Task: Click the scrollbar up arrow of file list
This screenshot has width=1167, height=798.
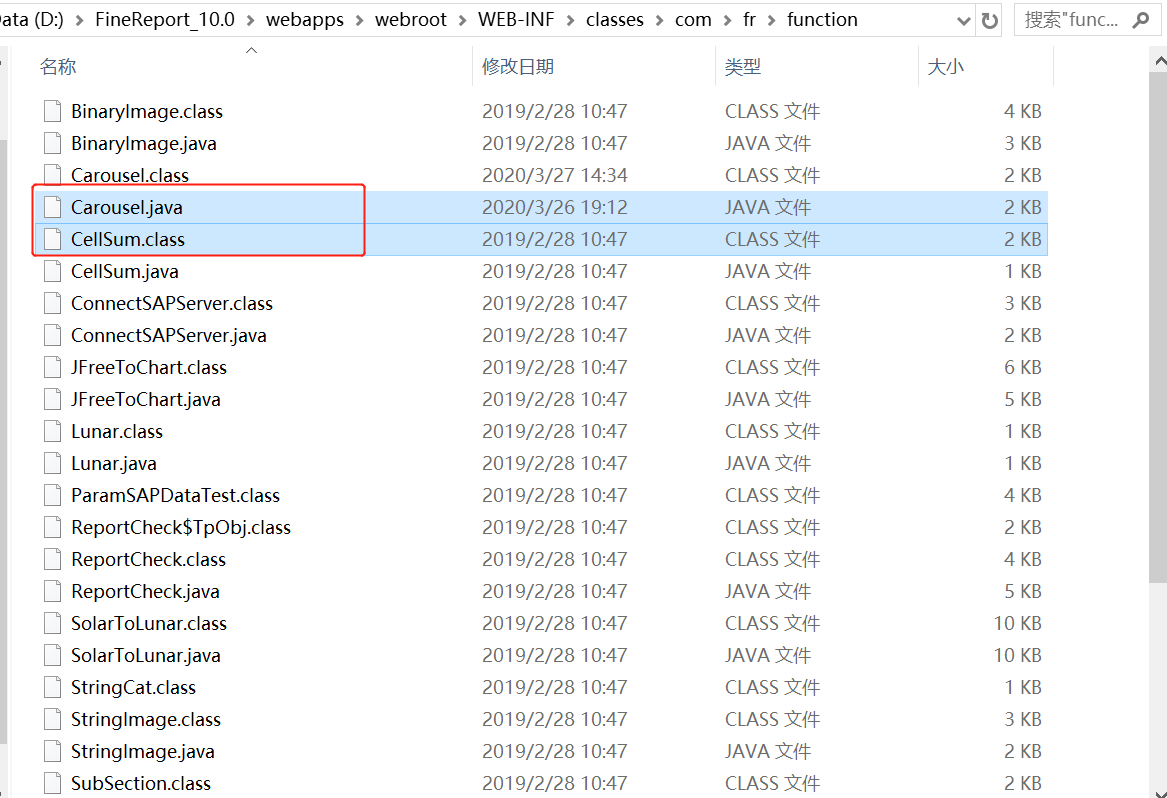Action: (1159, 62)
